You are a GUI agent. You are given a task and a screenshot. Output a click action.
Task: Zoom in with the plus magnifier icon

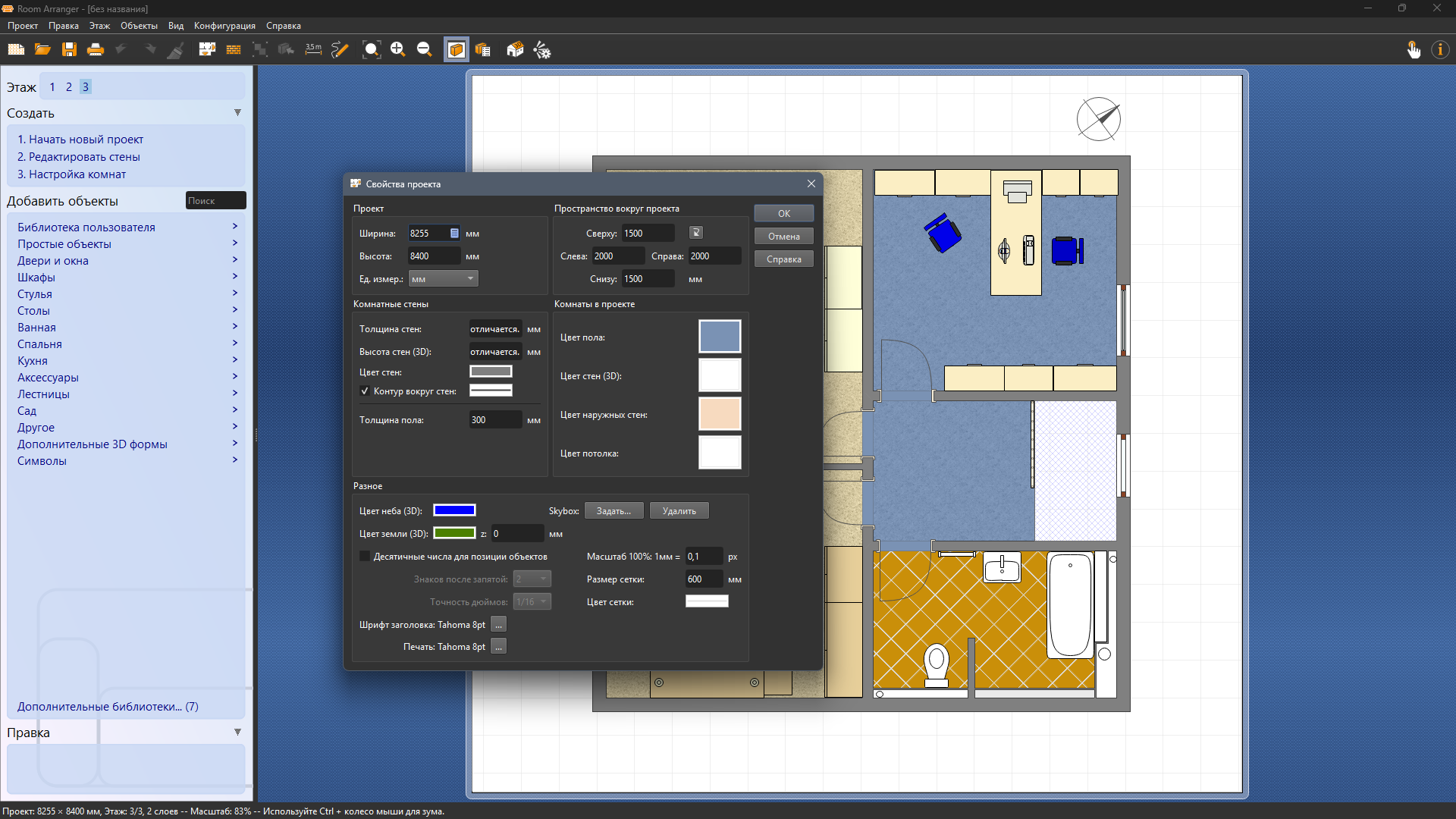398,50
